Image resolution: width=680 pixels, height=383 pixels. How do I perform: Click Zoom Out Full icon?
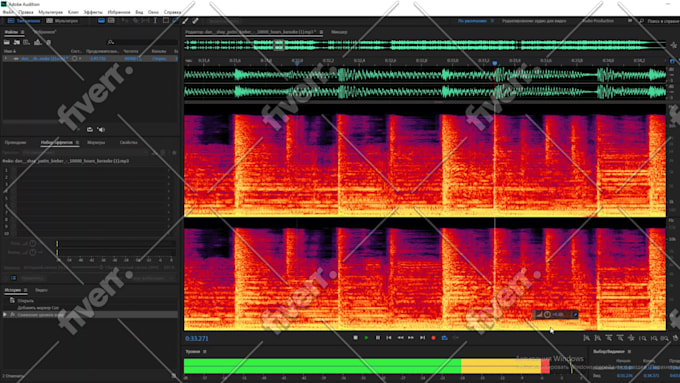[x=631, y=338]
